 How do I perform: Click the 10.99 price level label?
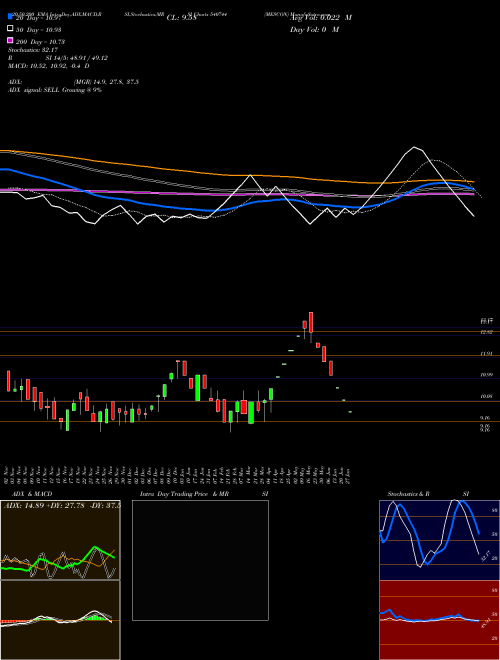[x=486, y=375]
